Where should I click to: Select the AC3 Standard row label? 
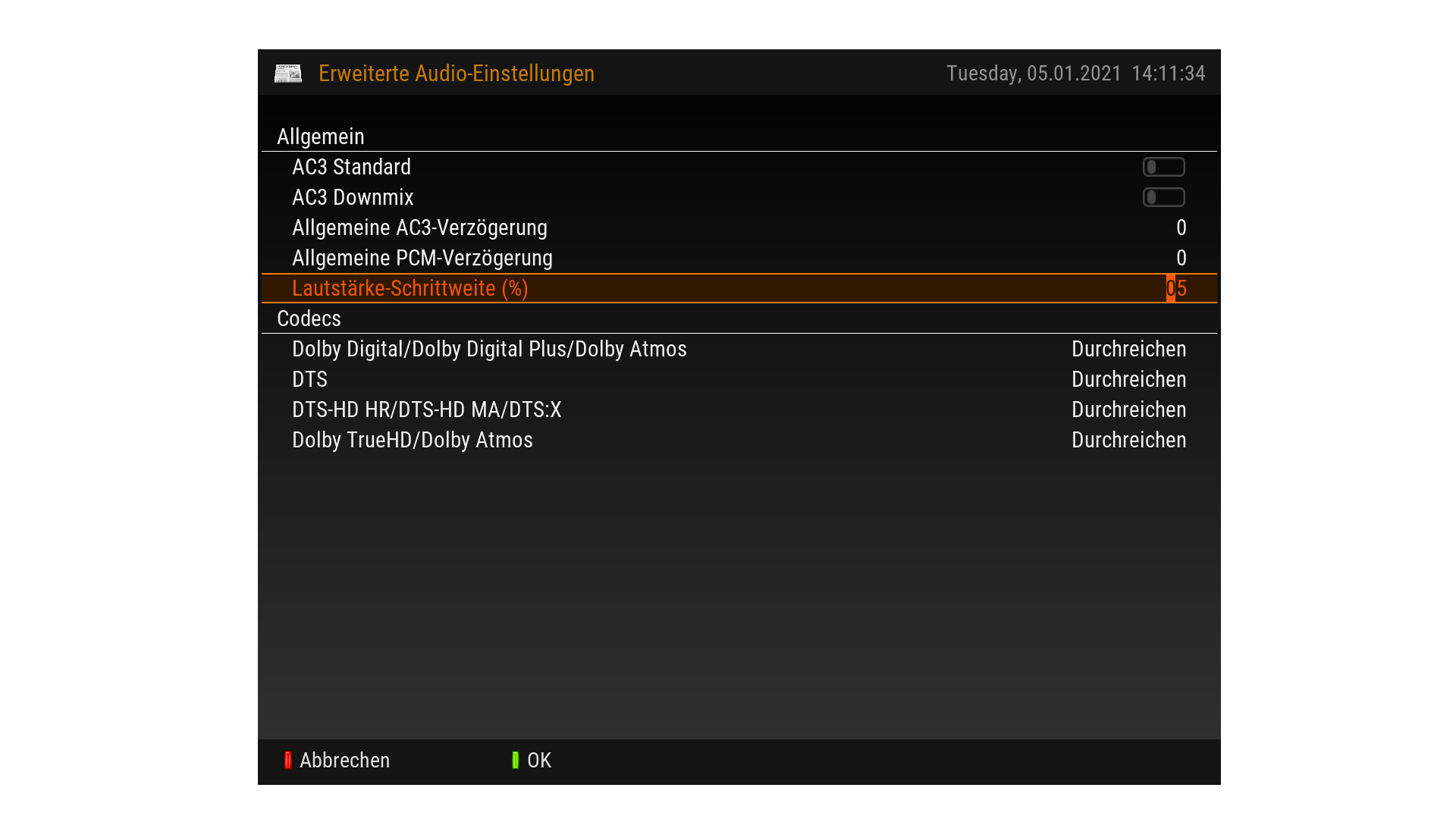point(351,167)
